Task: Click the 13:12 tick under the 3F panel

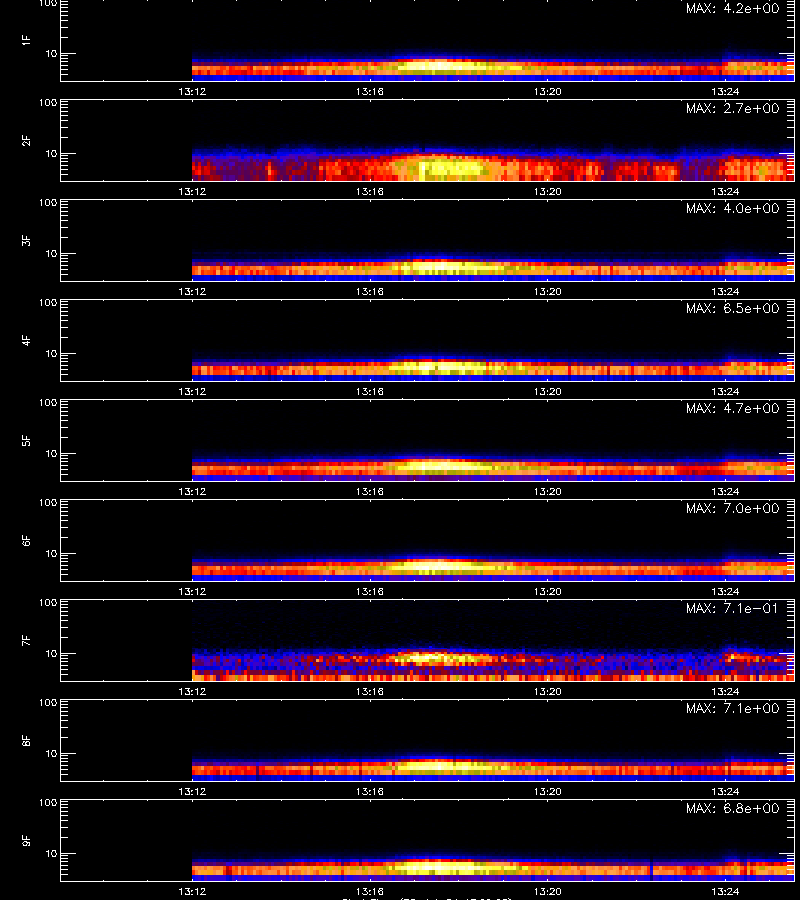Action: pos(192,291)
